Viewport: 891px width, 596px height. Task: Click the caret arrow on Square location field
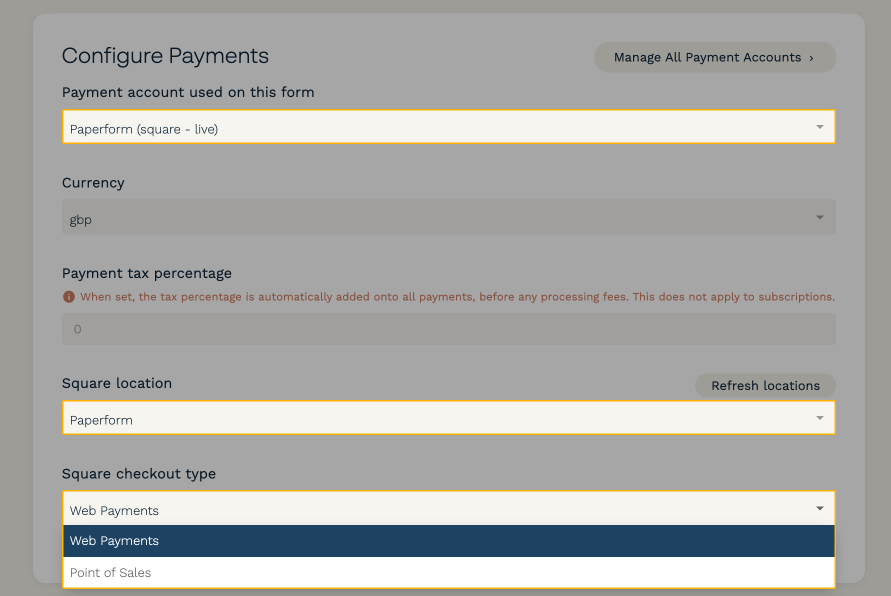[x=819, y=418]
